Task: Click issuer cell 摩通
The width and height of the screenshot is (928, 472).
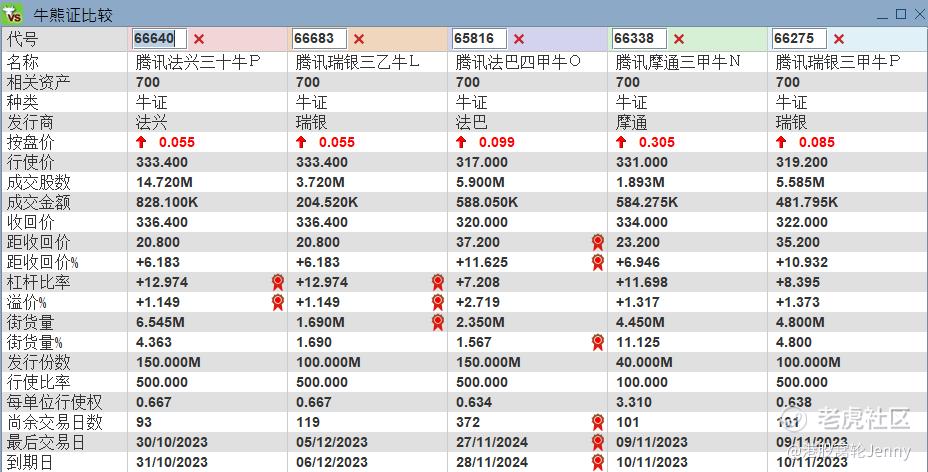Action: click(631, 122)
